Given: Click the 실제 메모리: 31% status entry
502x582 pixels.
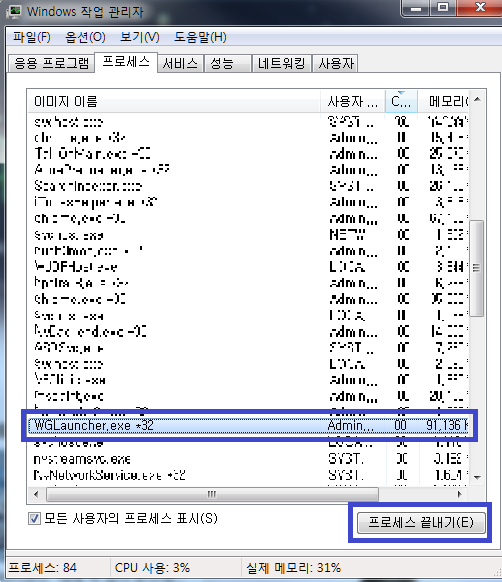Looking at the screenshot, I should pyautogui.click(x=293, y=568).
